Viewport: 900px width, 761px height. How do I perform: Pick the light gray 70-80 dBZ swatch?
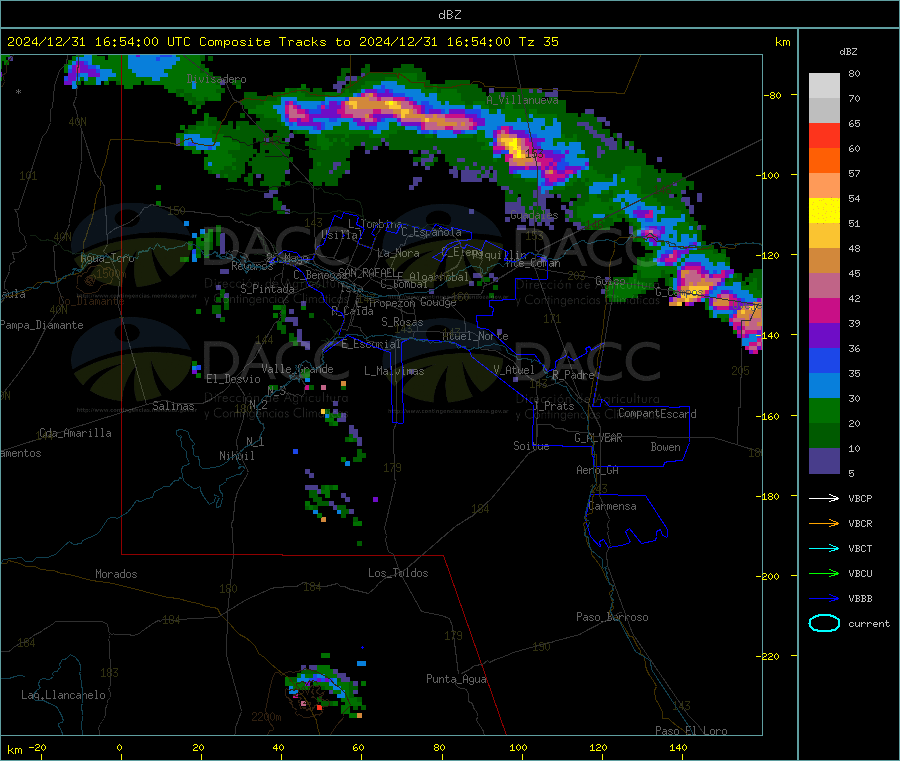[x=824, y=86]
